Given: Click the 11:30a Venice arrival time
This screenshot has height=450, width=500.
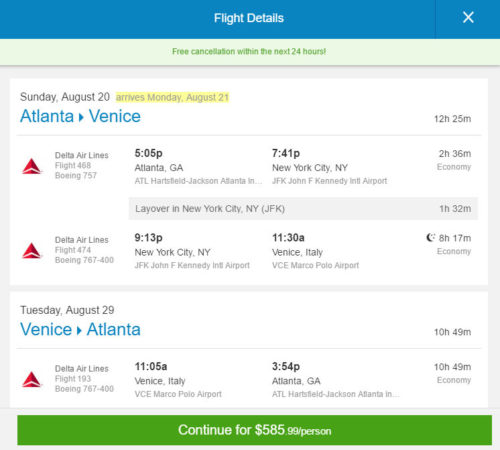Looking at the screenshot, I should 288,238.
